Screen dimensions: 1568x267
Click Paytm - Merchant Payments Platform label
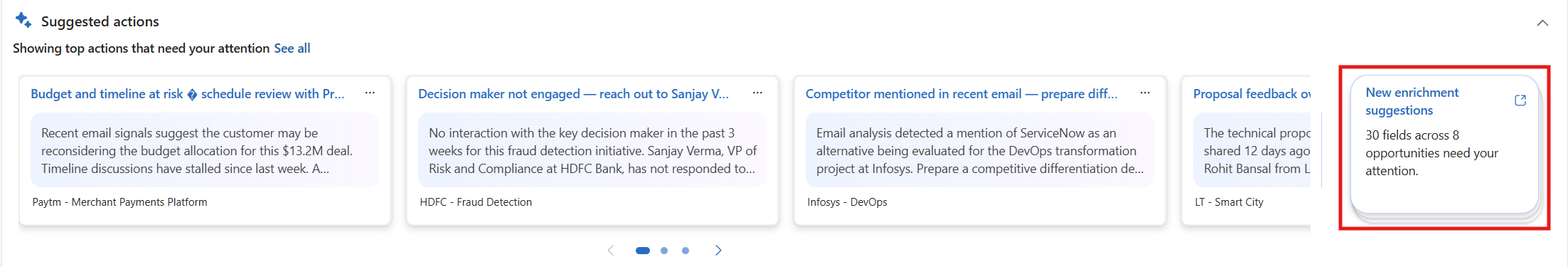[x=119, y=202]
